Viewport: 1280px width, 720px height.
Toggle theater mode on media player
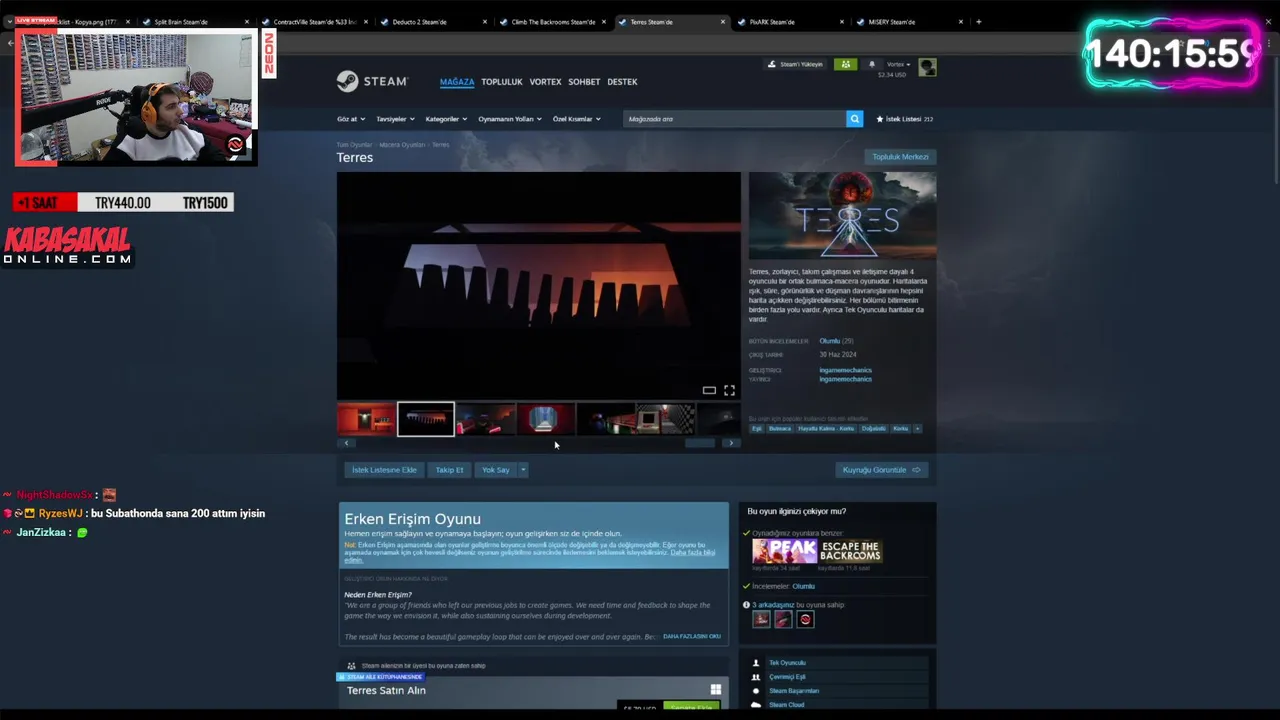click(709, 390)
